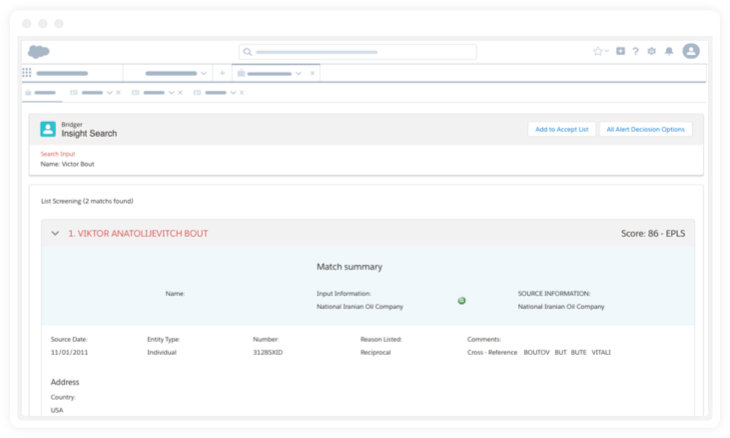The width and height of the screenshot is (730, 438).
Task: Click the global search field
Action: click(x=358, y=52)
